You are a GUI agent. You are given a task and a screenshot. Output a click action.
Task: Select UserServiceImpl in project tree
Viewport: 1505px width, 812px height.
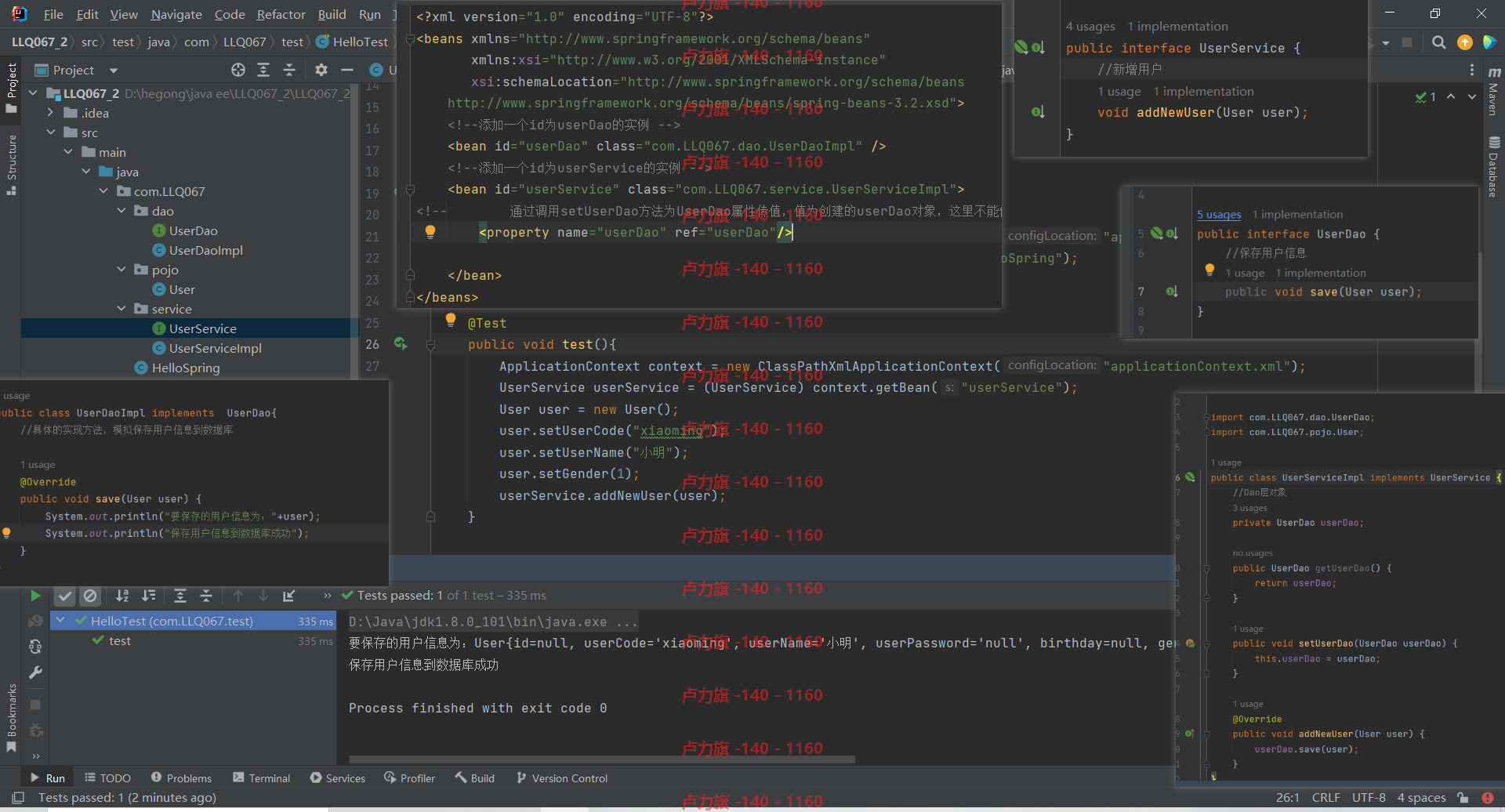[215, 348]
